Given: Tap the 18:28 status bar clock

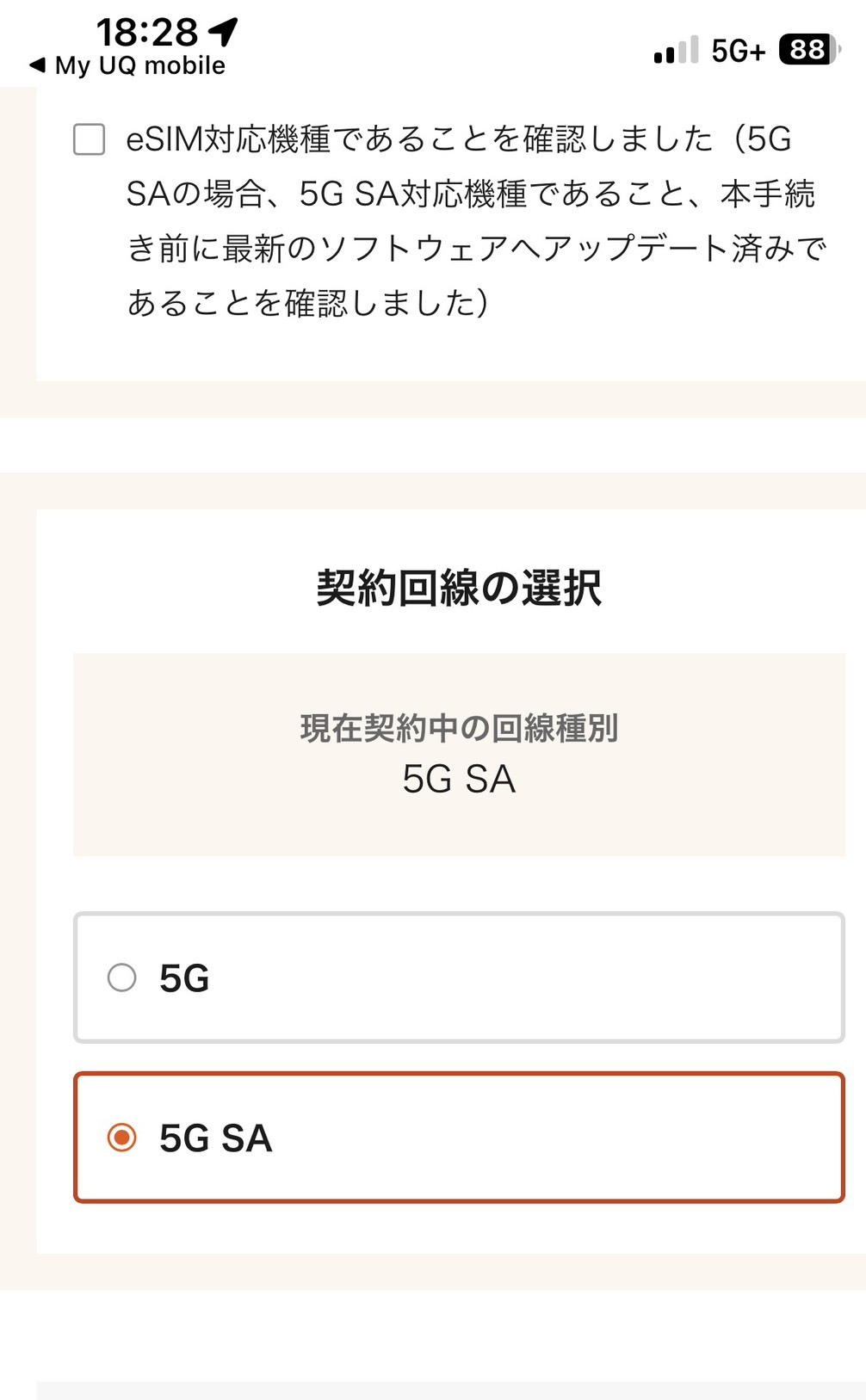Looking at the screenshot, I should [x=147, y=33].
